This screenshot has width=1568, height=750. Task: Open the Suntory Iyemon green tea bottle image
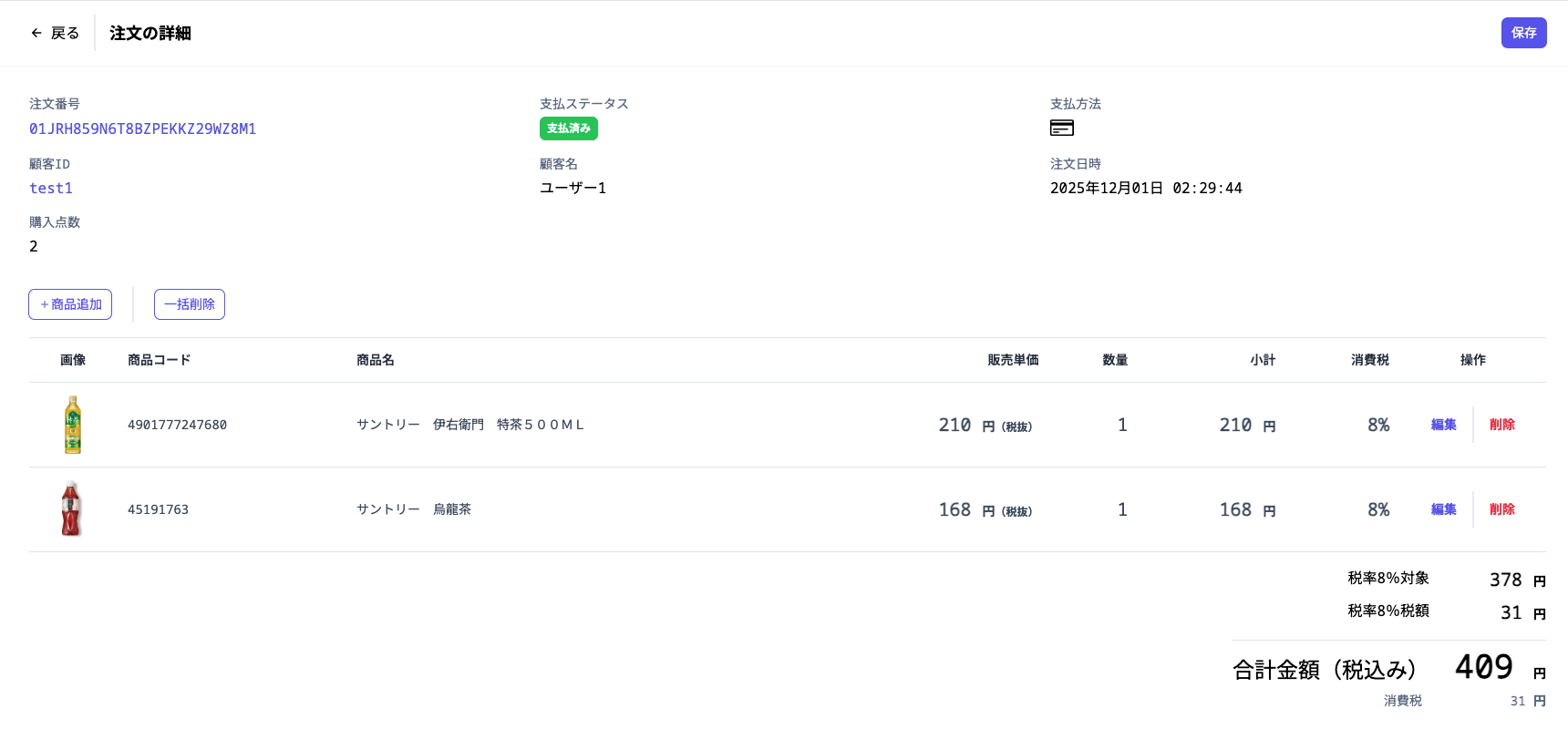[73, 425]
